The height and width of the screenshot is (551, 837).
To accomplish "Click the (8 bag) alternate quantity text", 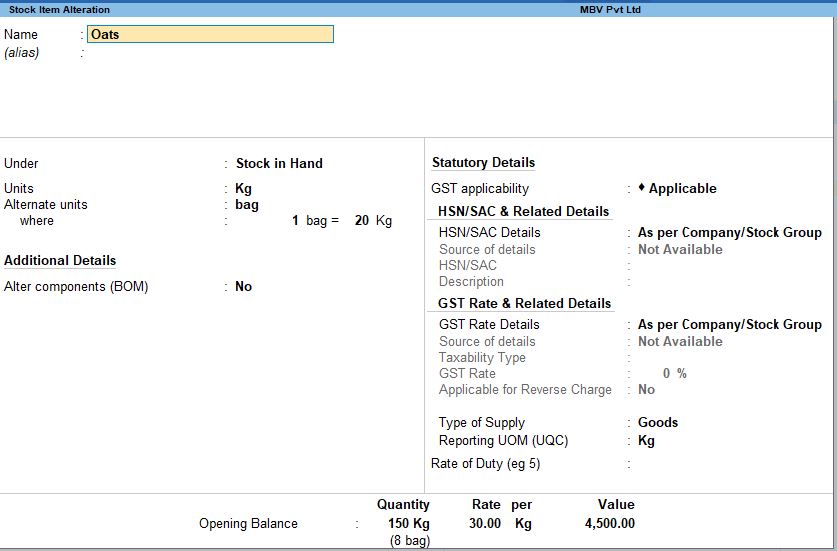I will point(410,540).
